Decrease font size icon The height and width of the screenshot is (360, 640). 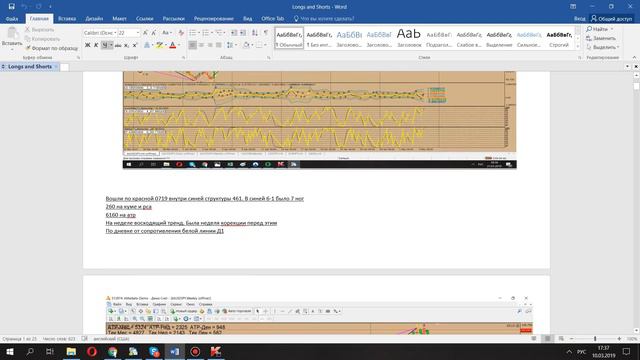click(x=154, y=33)
